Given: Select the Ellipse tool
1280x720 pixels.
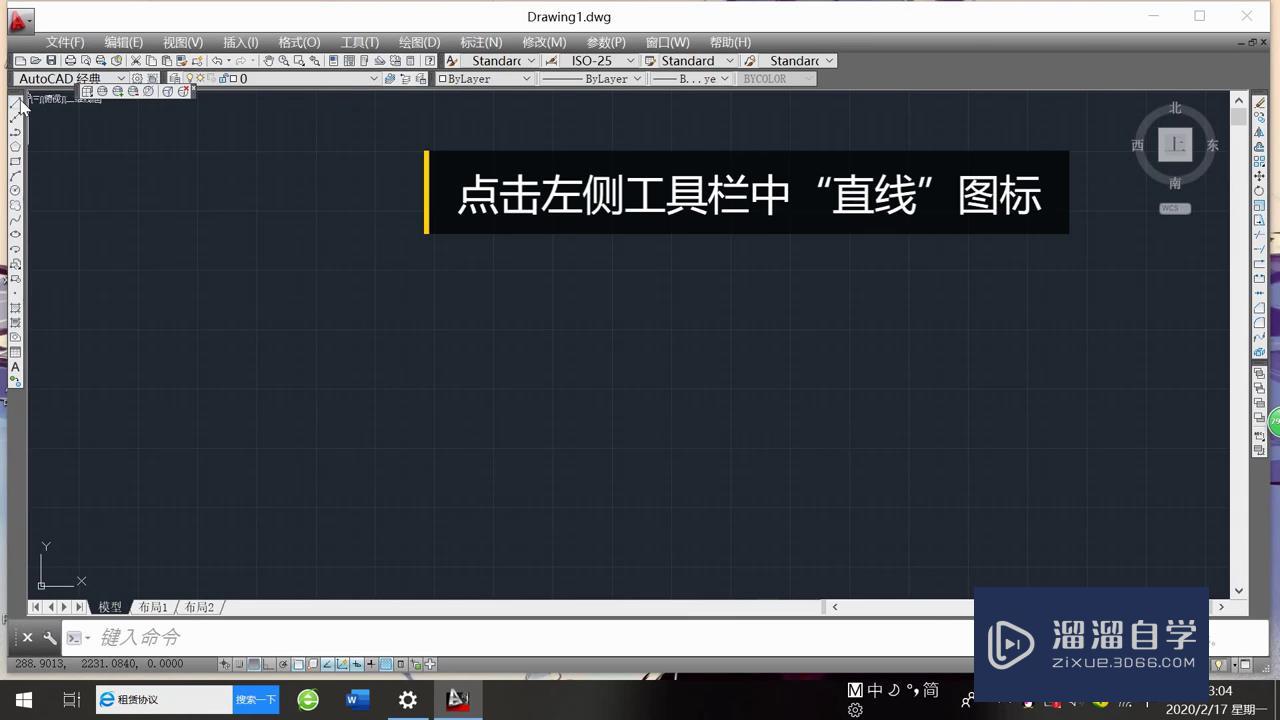Looking at the screenshot, I should tap(15, 234).
